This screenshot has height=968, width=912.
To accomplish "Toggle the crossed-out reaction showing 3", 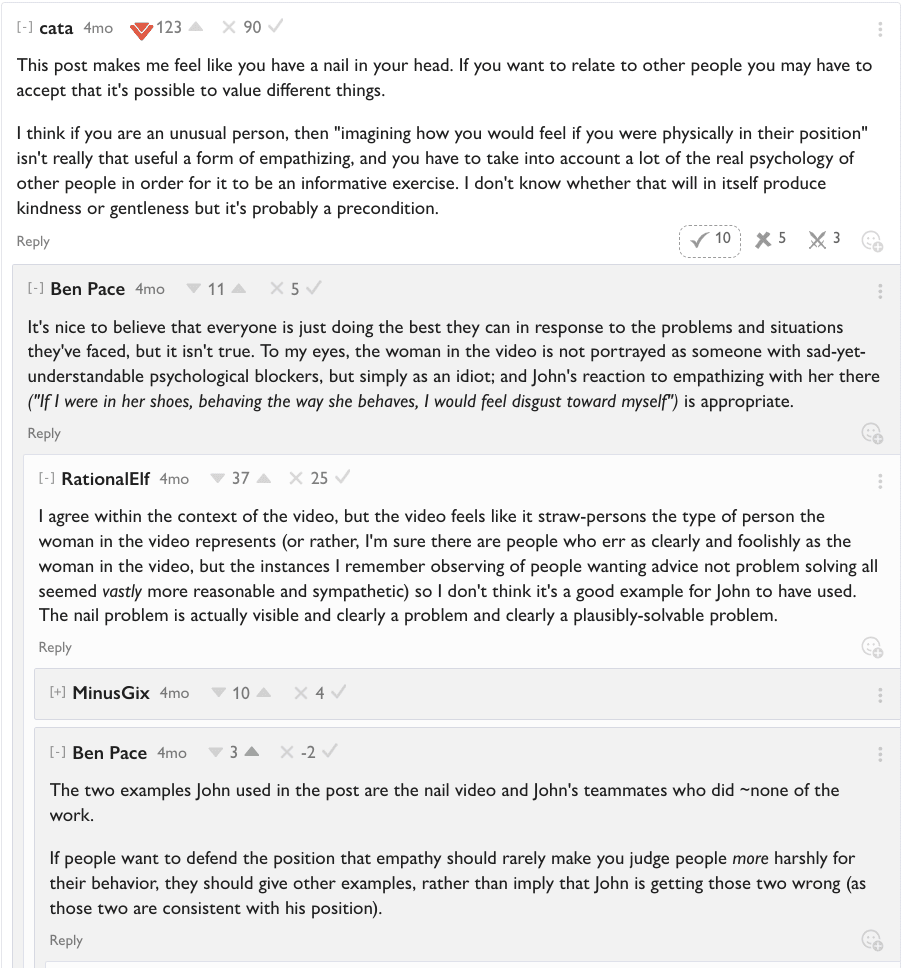I will click(824, 240).
